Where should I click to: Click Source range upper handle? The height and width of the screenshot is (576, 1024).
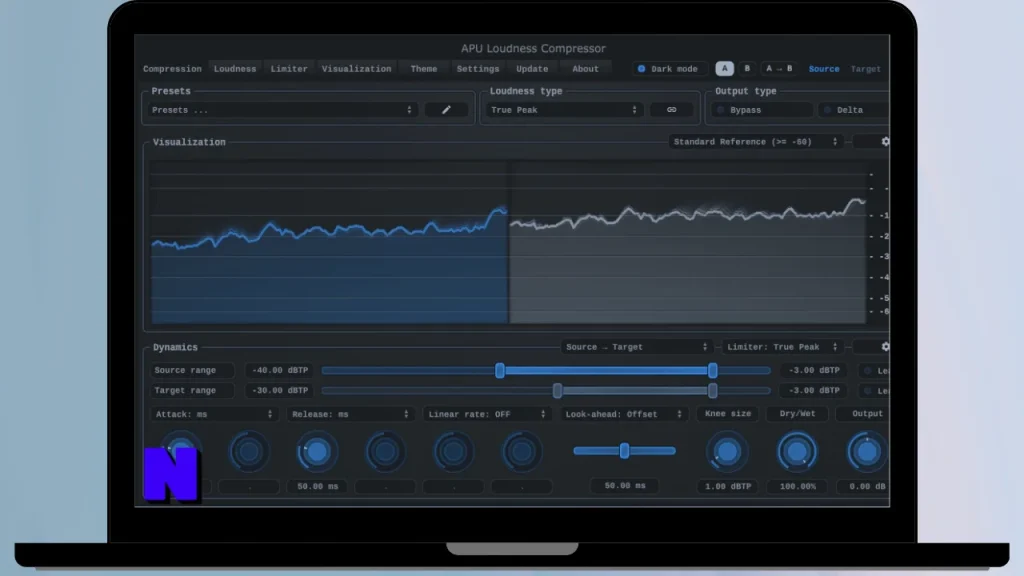click(712, 370)
